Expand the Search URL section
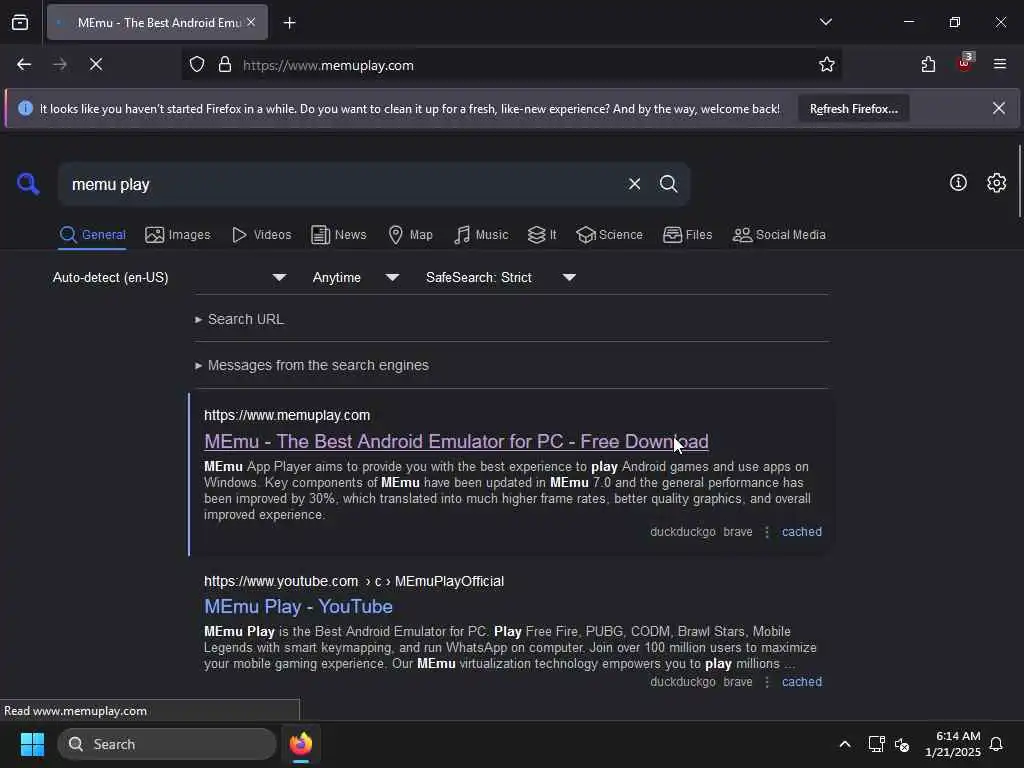 point(240,319)
